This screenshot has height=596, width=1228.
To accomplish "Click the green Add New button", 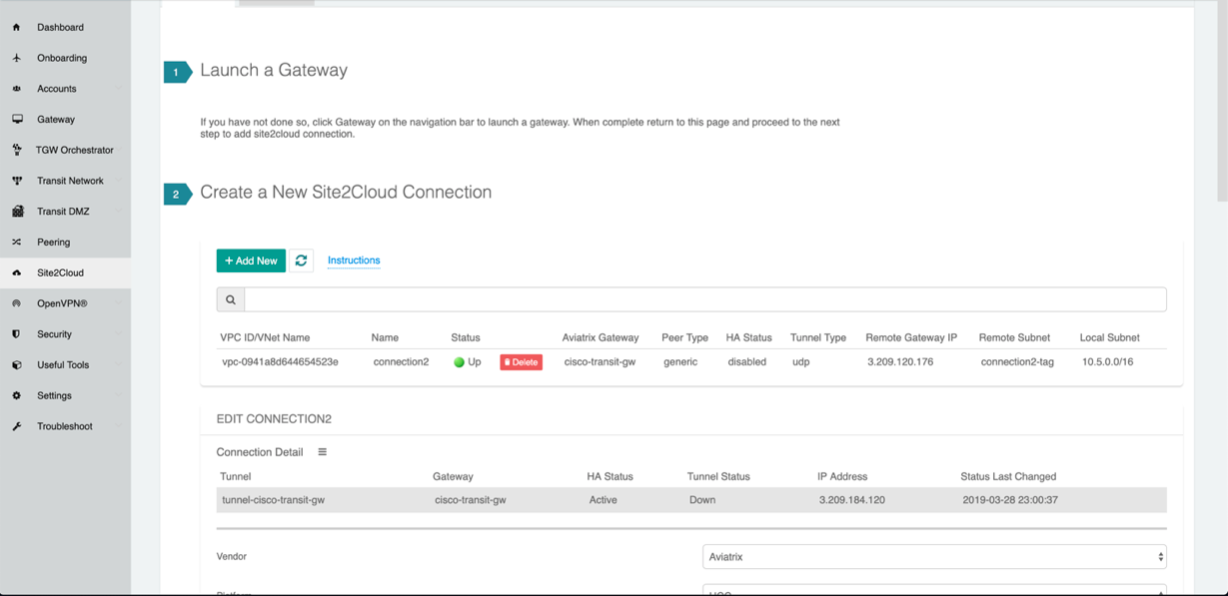I will (251, 260).
